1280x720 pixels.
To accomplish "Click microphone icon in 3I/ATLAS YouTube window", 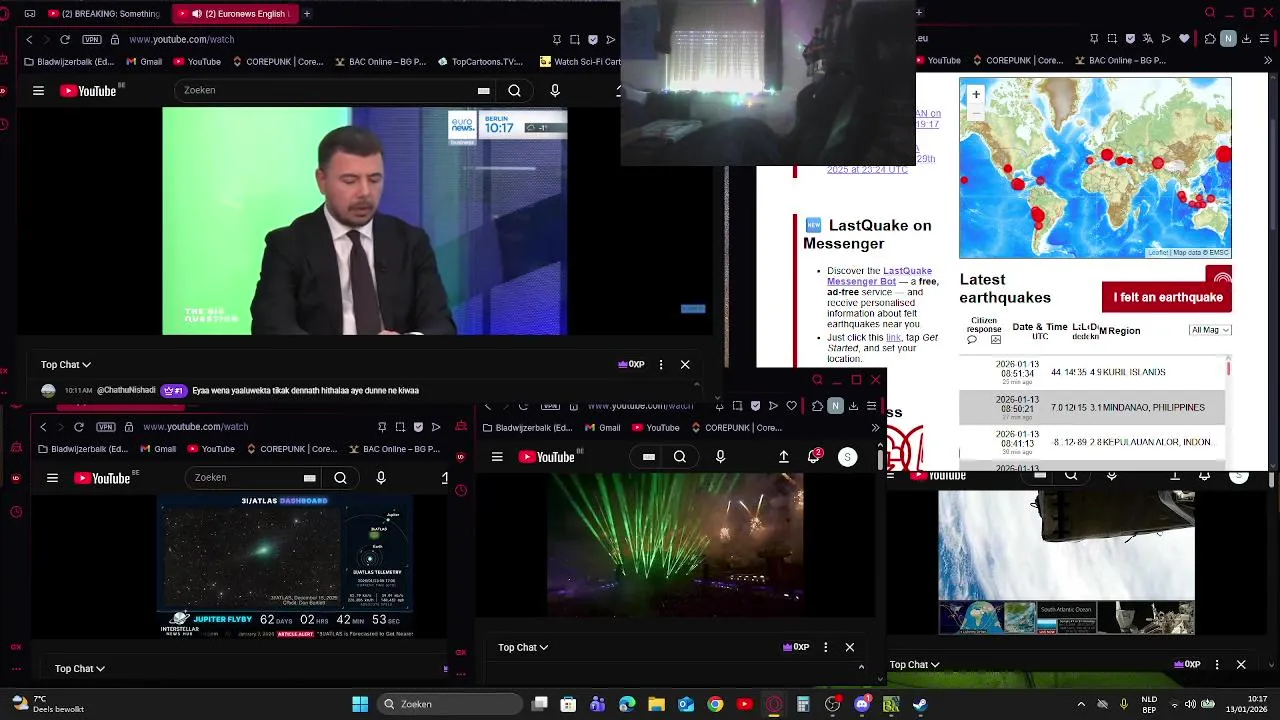I will pyautogui.click(x=381, y=478).
